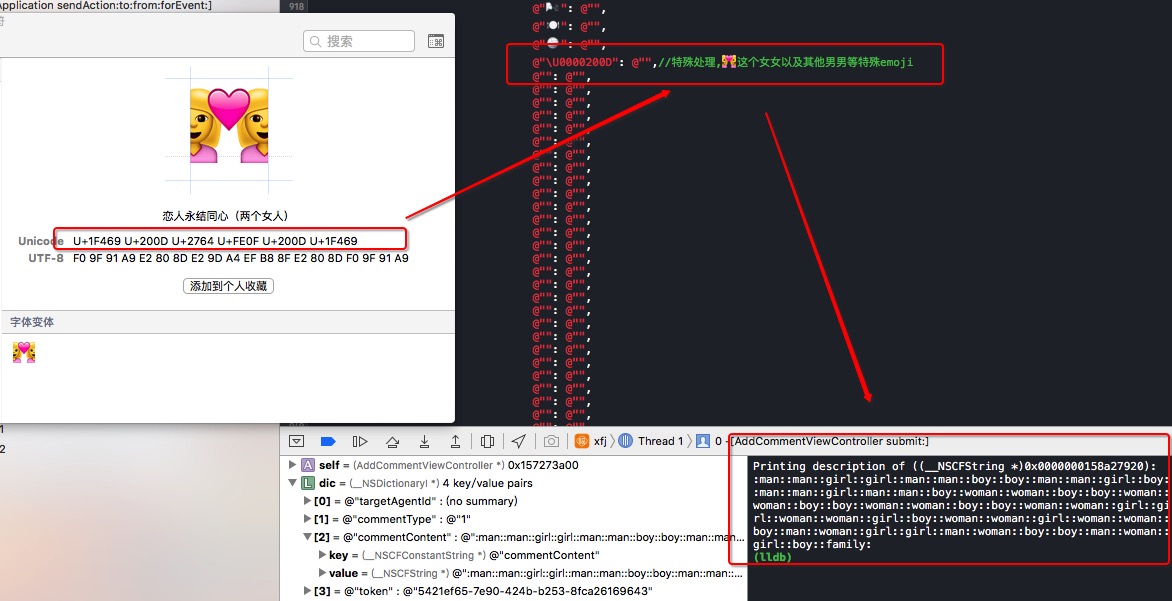Collapse the [2] commentContent entry
Viewport: 1172px width, 601px height.
307,537
